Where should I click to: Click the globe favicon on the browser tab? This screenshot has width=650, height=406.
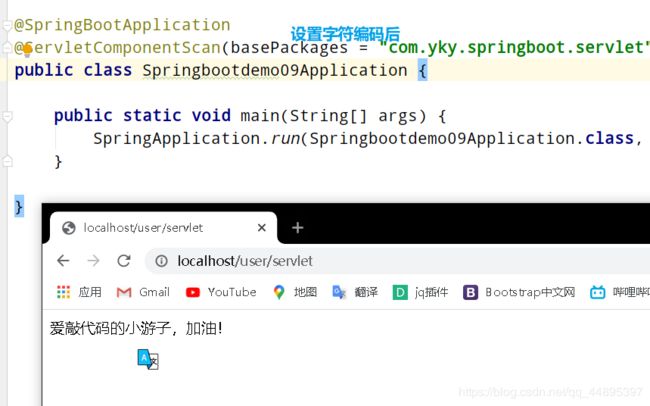coord(68,228)
